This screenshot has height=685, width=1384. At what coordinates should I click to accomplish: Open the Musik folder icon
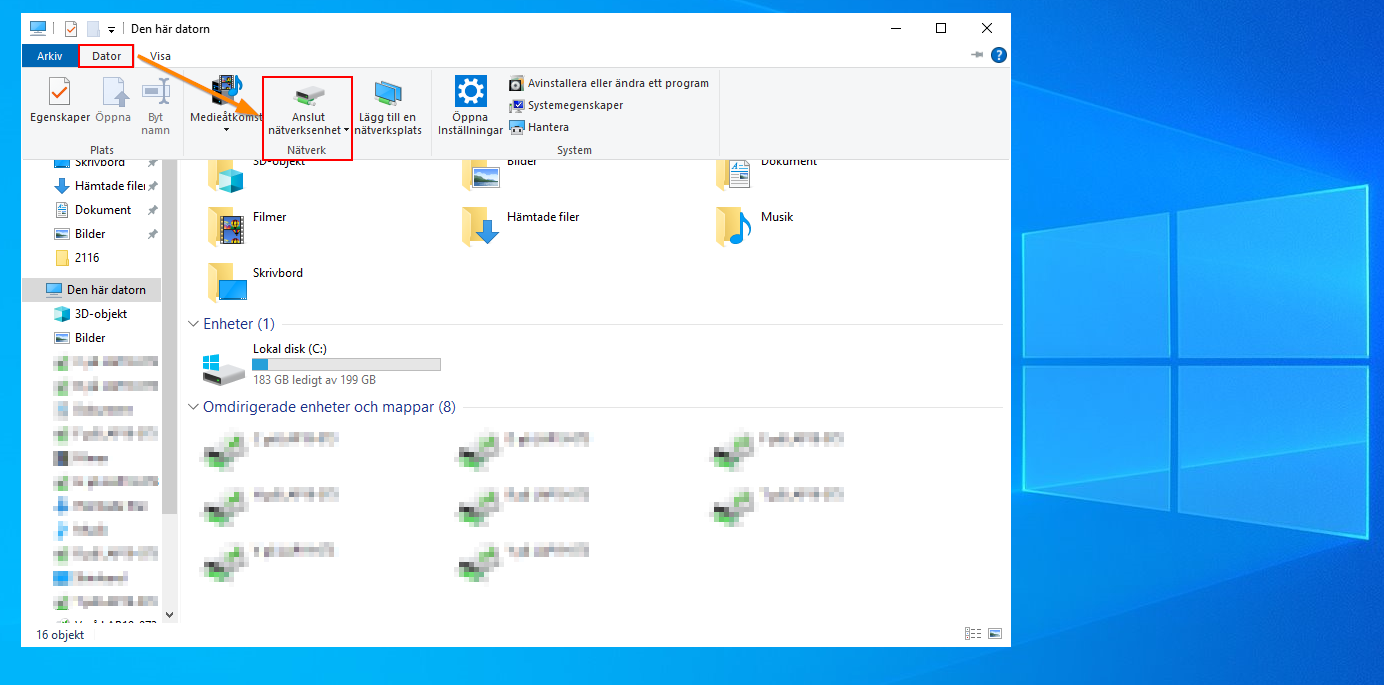[x=734, y=227]
